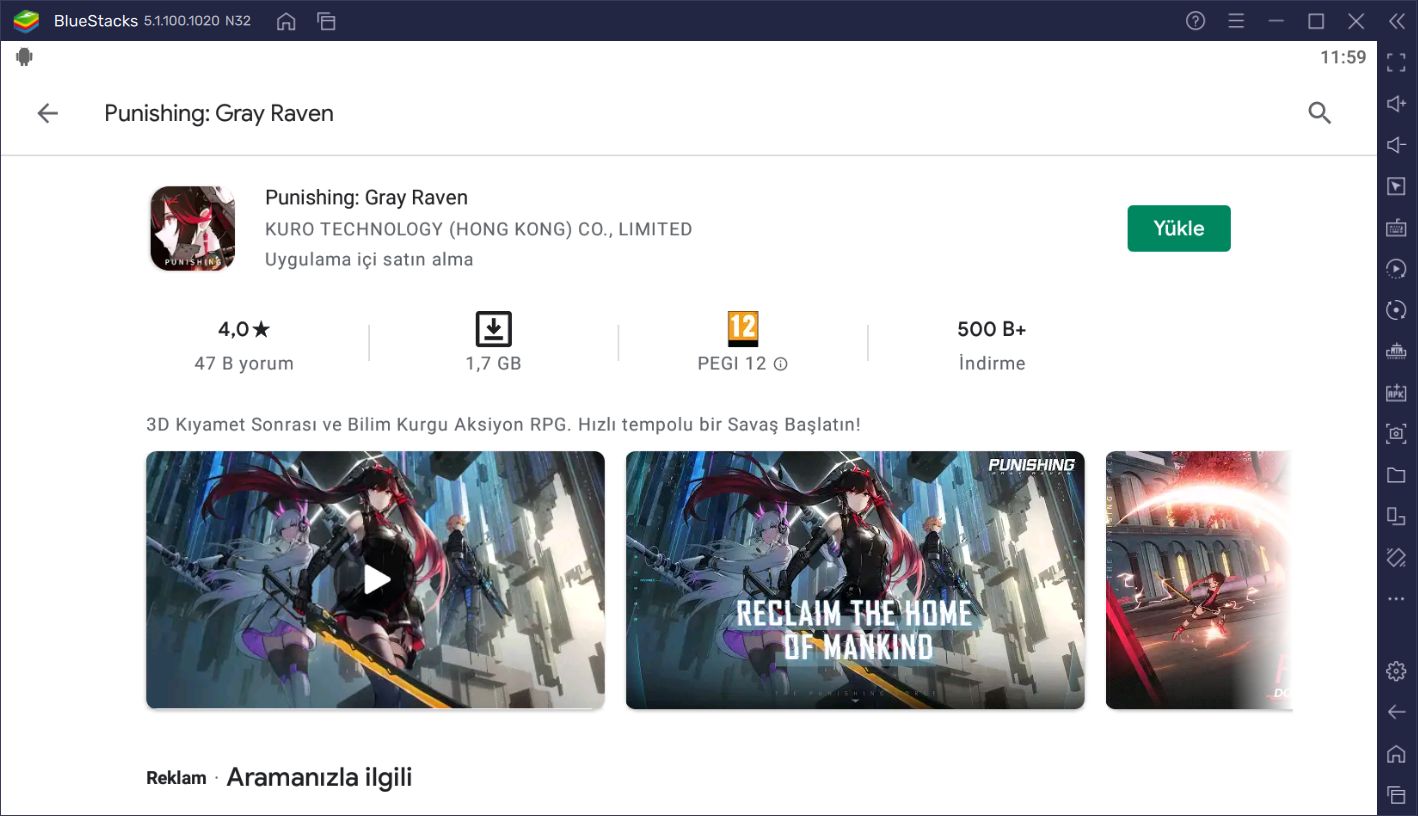Screen dimensions: 1418x816
Task: Open the memory trim sidebar icon
Action: pyautogui.click(x=1396, y=351)
